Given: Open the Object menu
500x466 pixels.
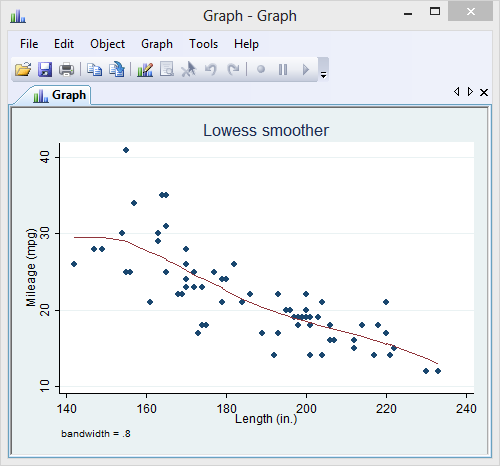Looking at the screenshot, I should click(107, 44).
